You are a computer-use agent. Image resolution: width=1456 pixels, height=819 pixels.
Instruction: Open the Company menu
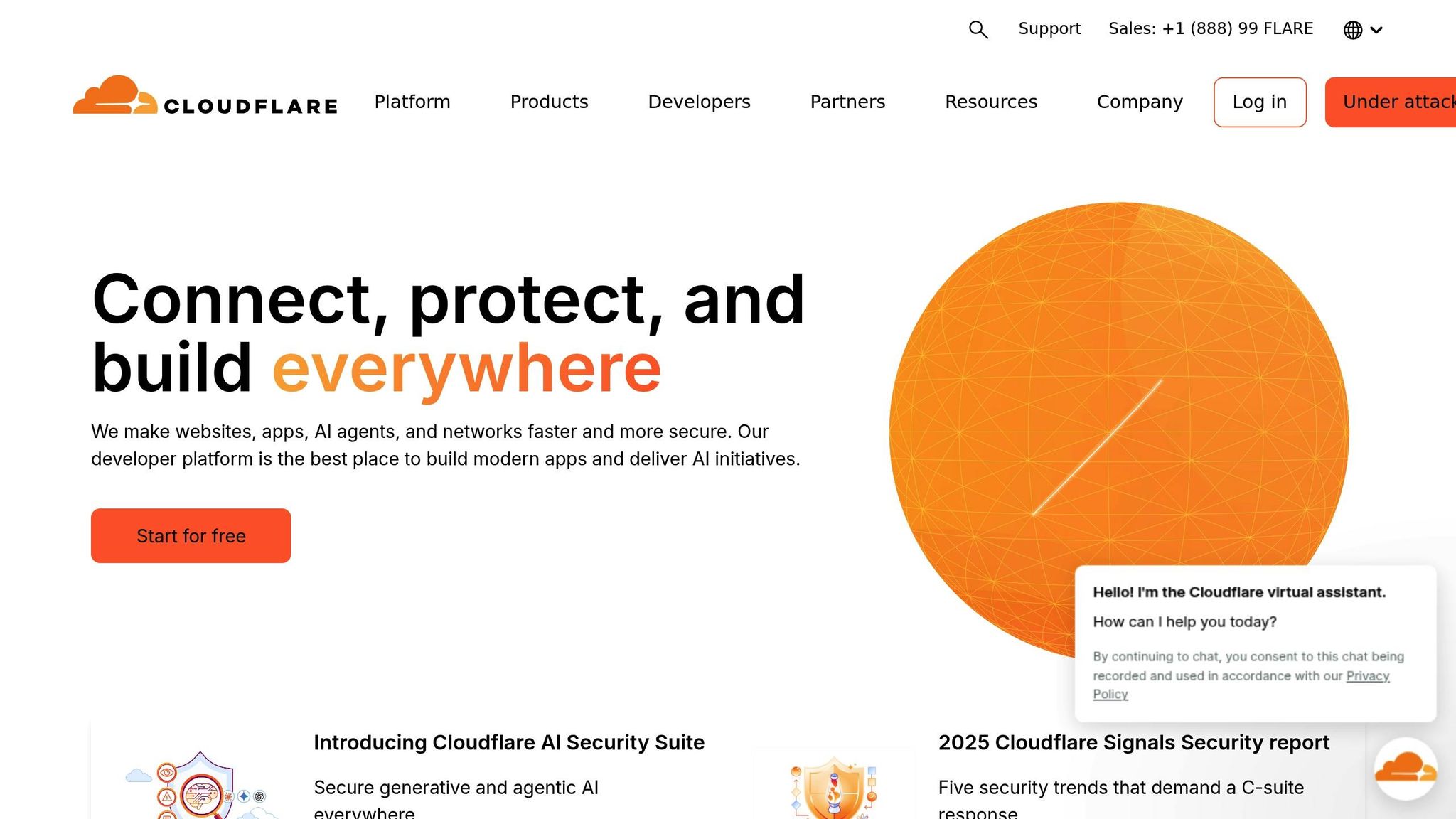point(1139,102)
